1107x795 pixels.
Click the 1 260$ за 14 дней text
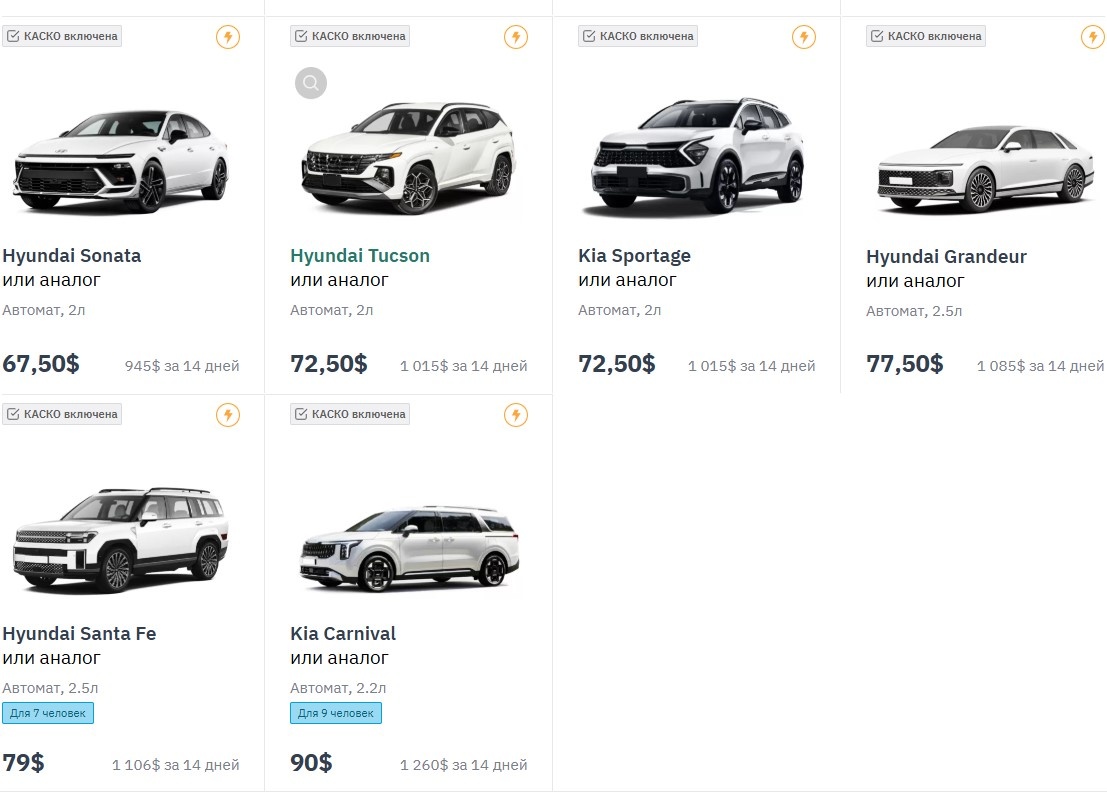464,763
